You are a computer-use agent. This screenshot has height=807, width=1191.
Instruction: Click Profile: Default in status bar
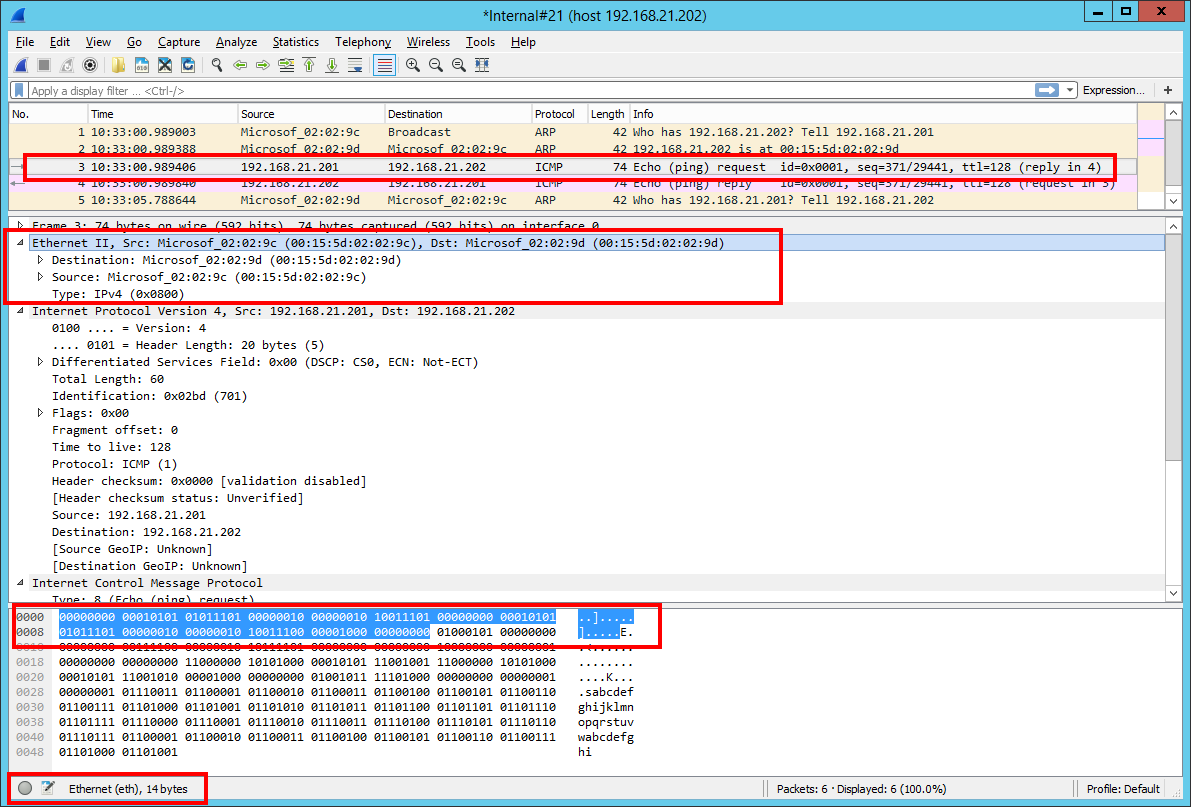coord(1123,789)
